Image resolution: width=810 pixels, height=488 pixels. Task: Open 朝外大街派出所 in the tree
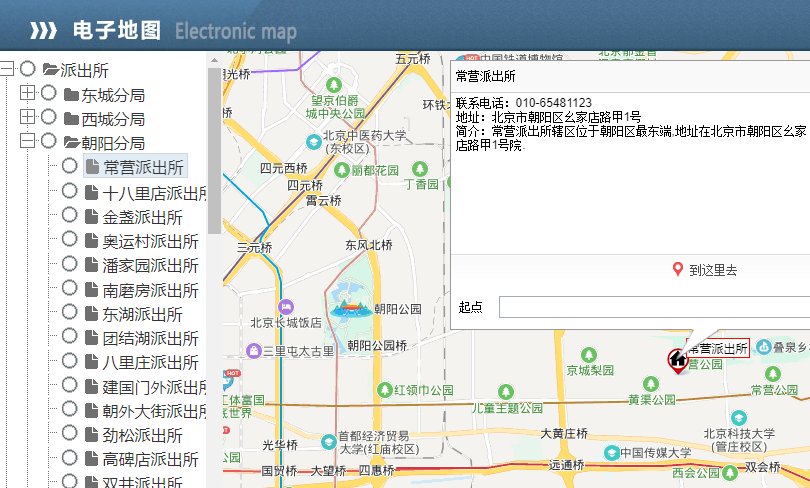(154, 412)
